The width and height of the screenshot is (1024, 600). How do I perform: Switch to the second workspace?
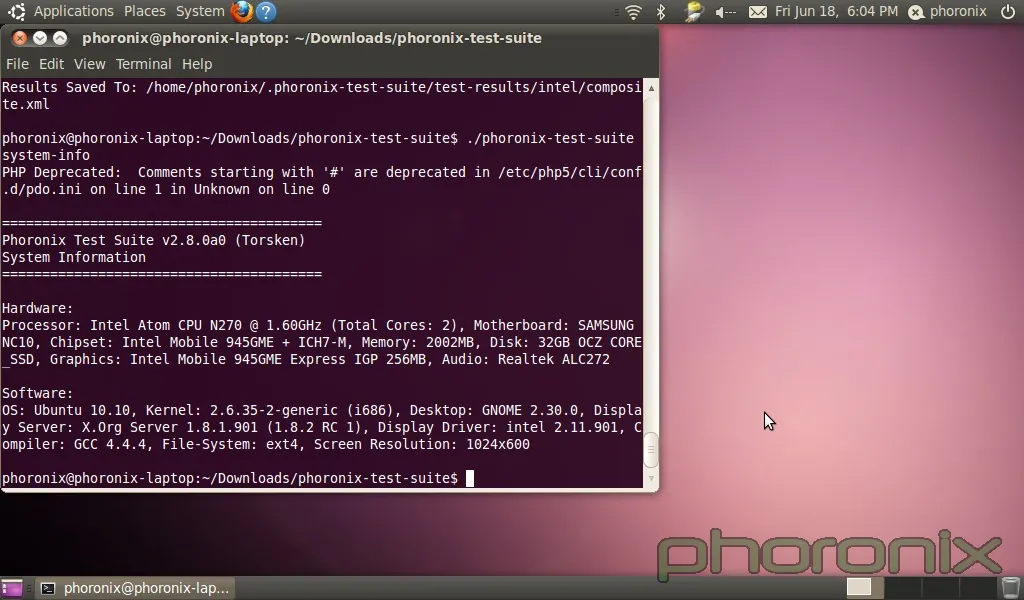902,587
